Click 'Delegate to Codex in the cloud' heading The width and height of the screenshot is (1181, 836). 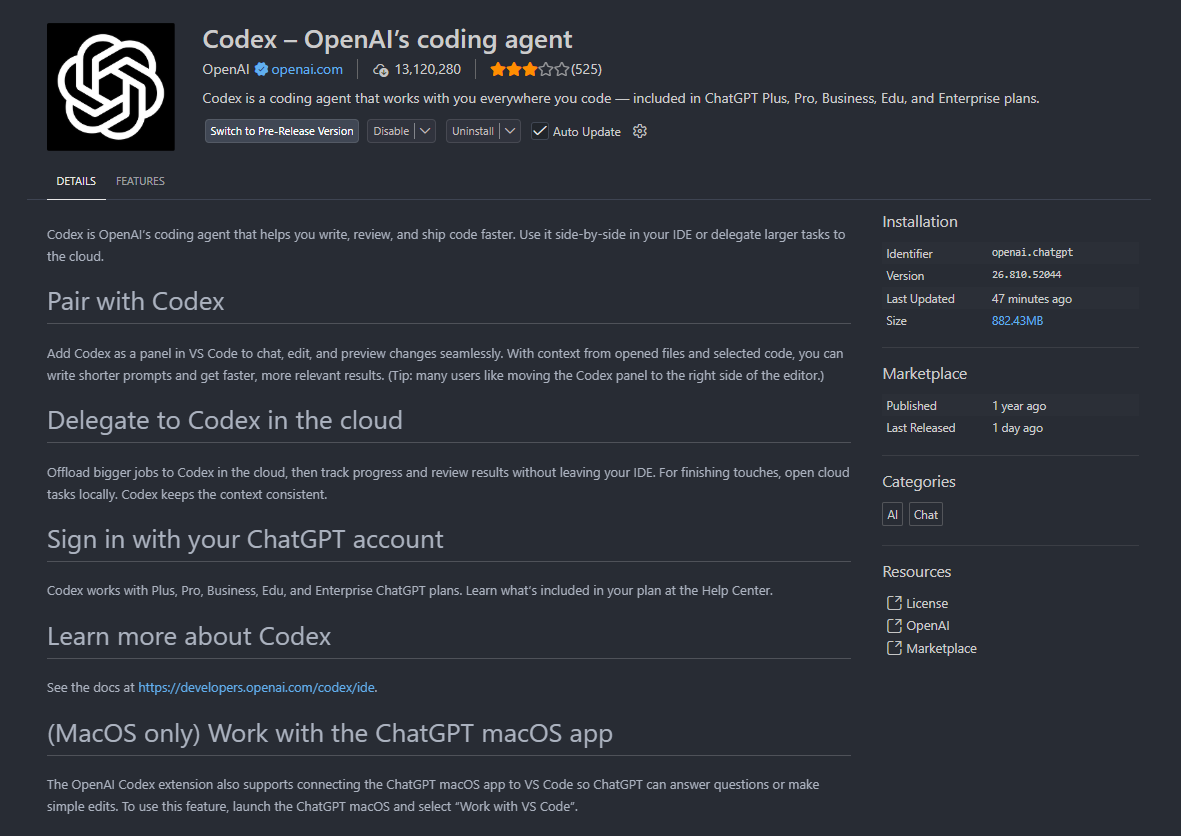tap(224, 420)
